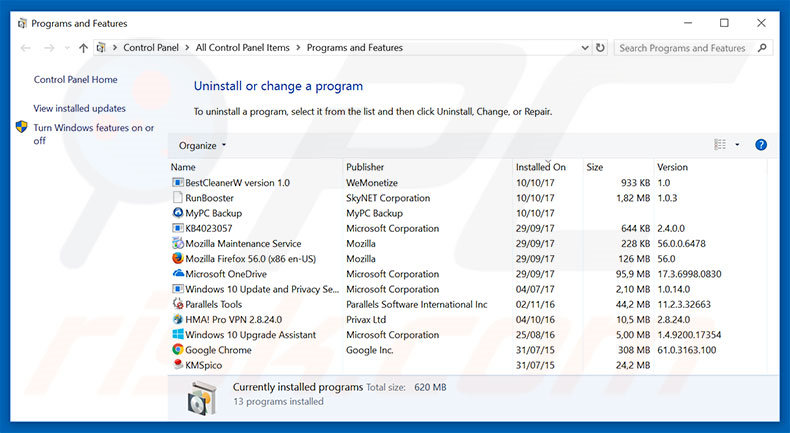Click the KMSpico red icon
Screen dimensions: 790x433
(177, 364)
